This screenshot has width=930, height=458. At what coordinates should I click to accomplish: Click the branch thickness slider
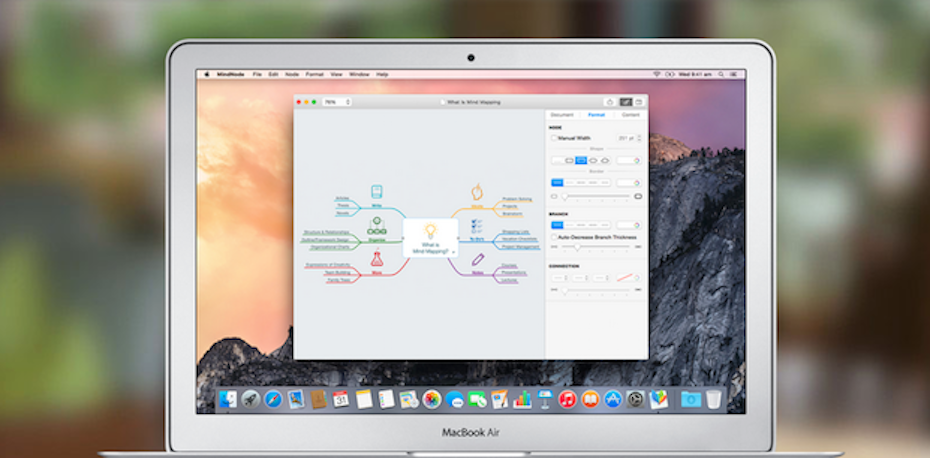[596, 246]
